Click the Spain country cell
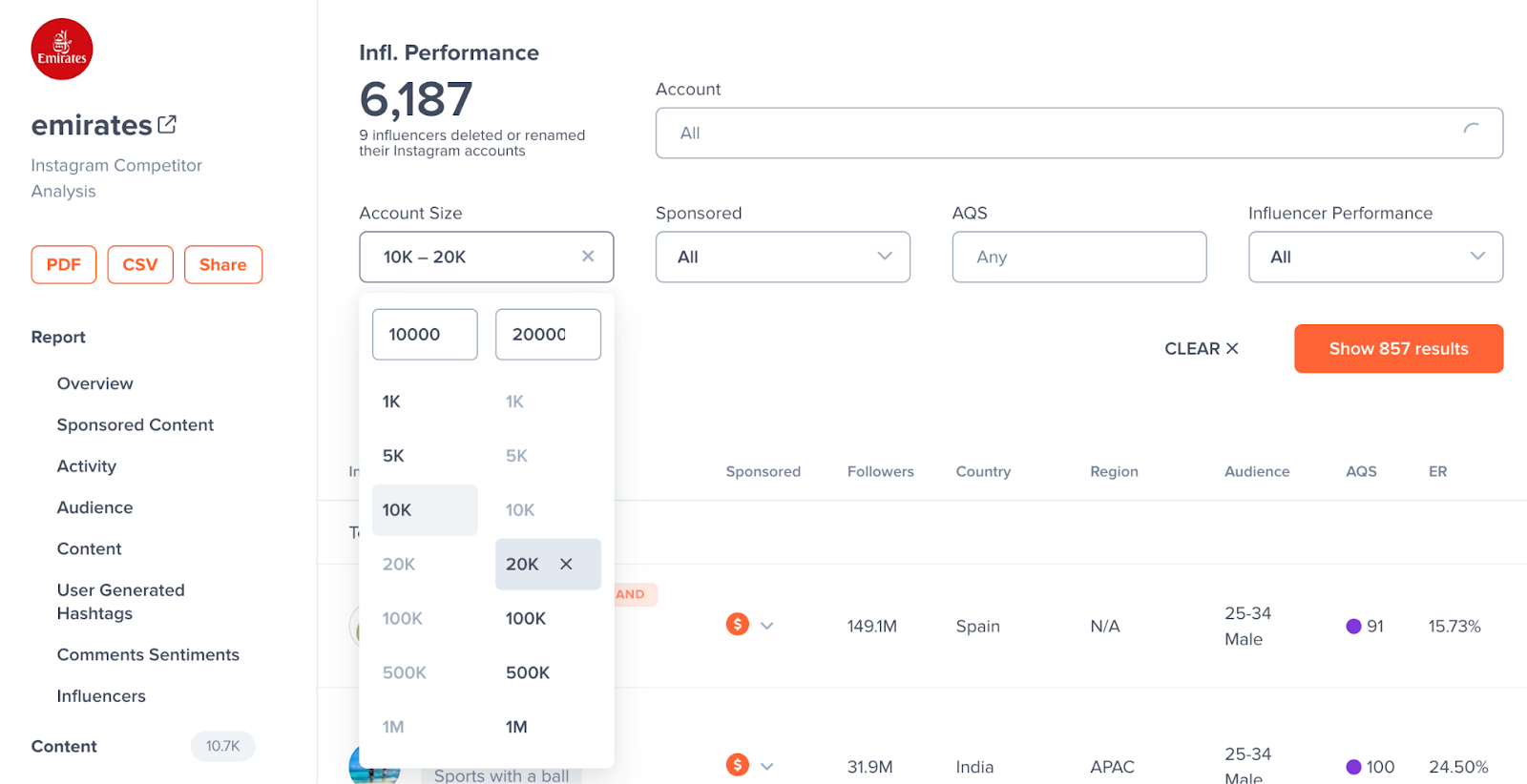Viewport: 1527px width, 784px height. click(x=978, y=626)
